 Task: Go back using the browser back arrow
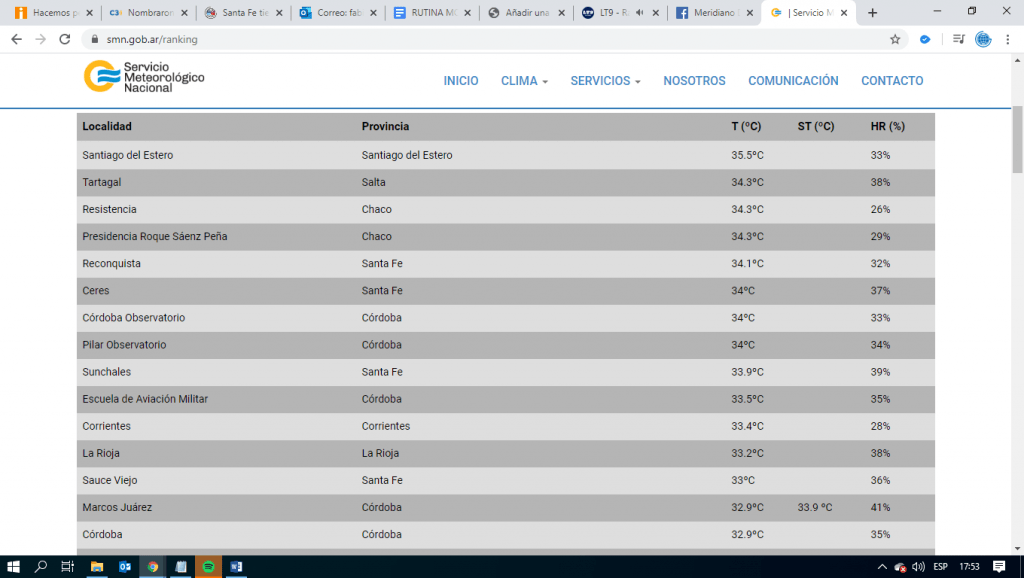click(x=16, y=39)
